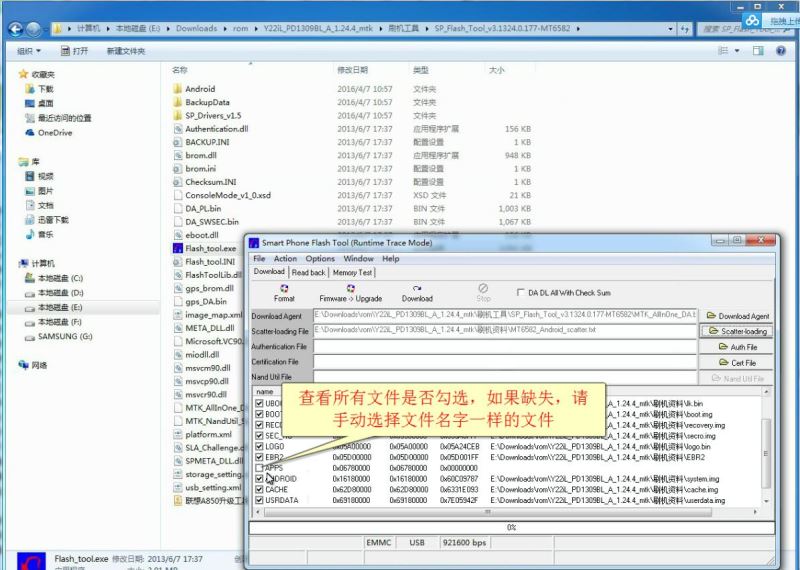This screenshot has width=800, height=570.
Task: Open the Window menu
Action: (358, 259)
